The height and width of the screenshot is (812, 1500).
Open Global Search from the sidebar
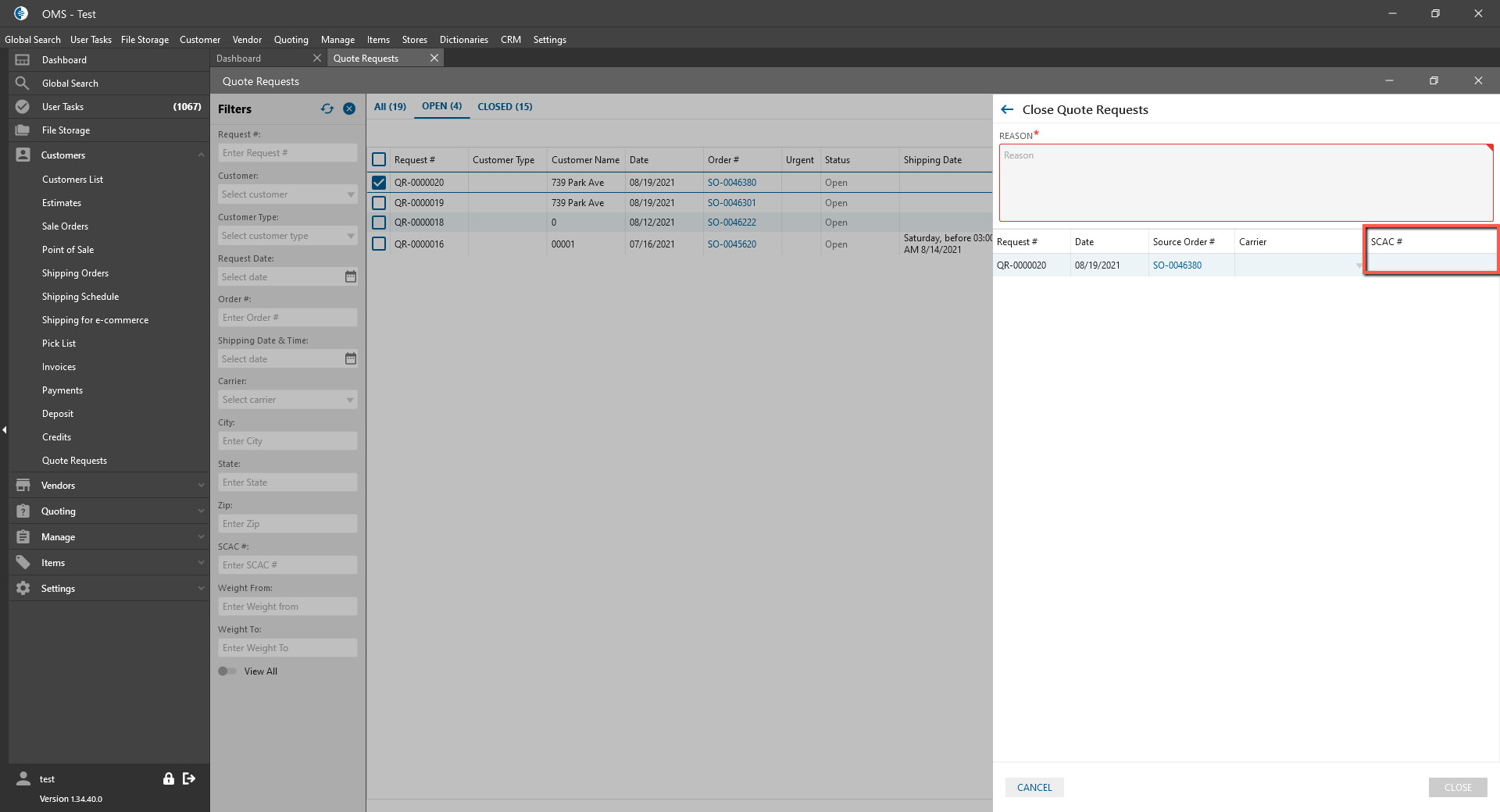tap(70, 84)
